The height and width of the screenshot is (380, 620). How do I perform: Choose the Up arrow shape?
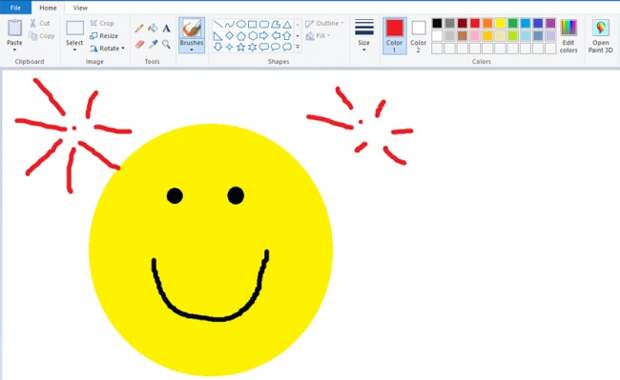click(287, 36)
